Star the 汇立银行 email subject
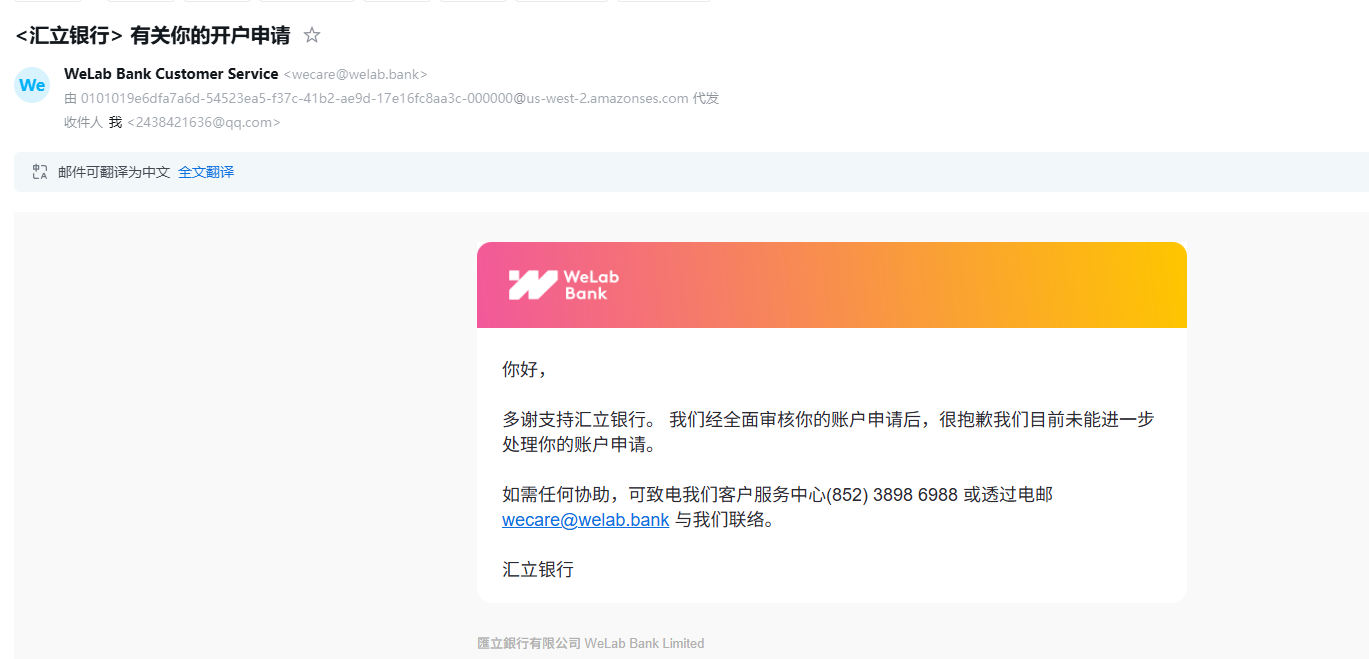Image resolution: width=1369 pixels, height=659 pixels. [x=312, y=36]
